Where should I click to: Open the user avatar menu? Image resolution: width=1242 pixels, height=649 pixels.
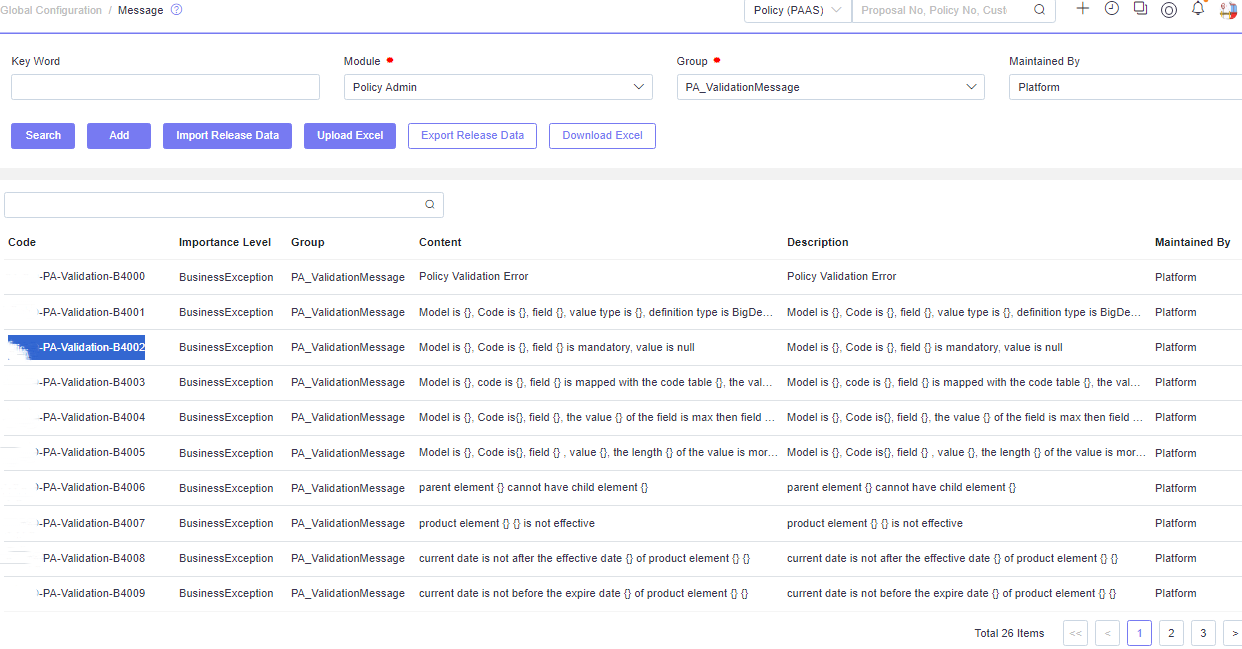[1229, 10]
